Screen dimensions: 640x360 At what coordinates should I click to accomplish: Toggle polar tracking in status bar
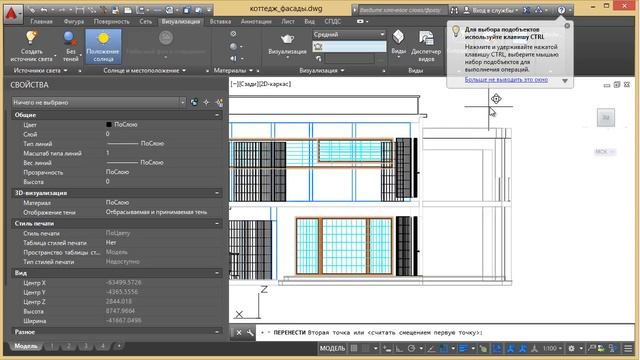coord(411,349)
